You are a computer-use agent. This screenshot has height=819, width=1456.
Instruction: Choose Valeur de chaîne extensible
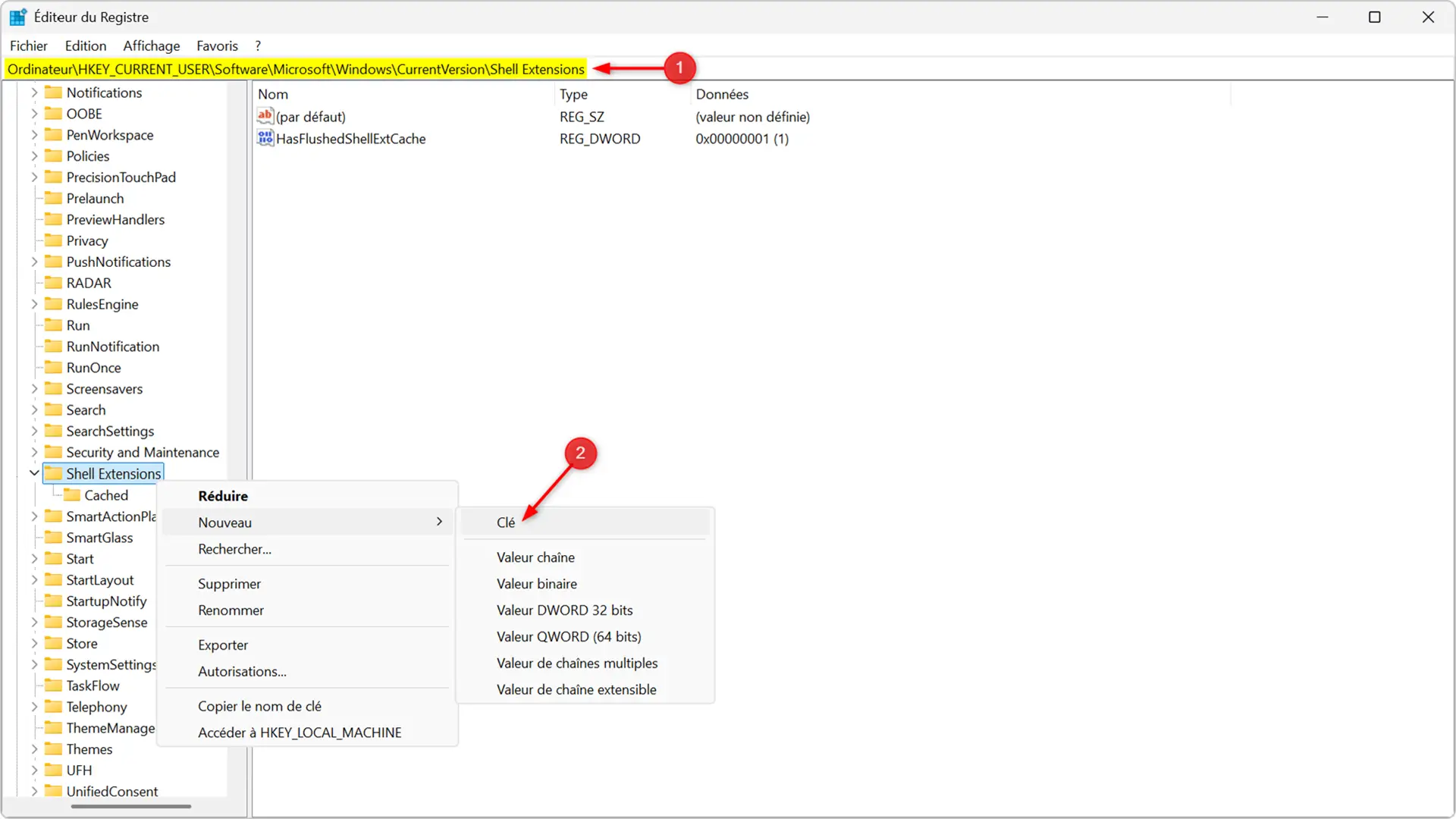tap(587, 690)
